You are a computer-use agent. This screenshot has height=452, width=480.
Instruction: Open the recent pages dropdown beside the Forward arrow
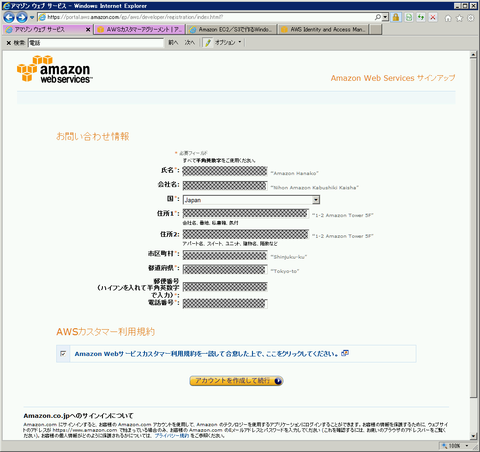[32, 18]
